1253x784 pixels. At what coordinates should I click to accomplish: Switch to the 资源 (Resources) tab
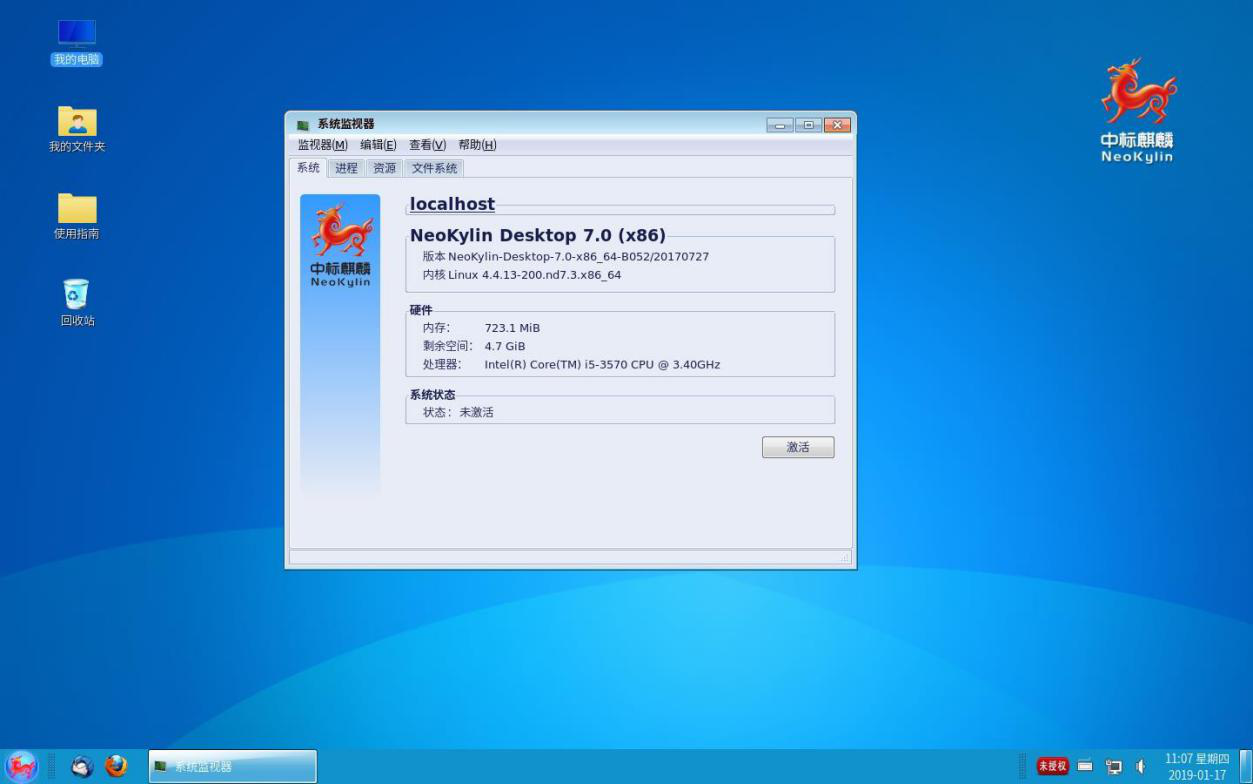(384, 169)
